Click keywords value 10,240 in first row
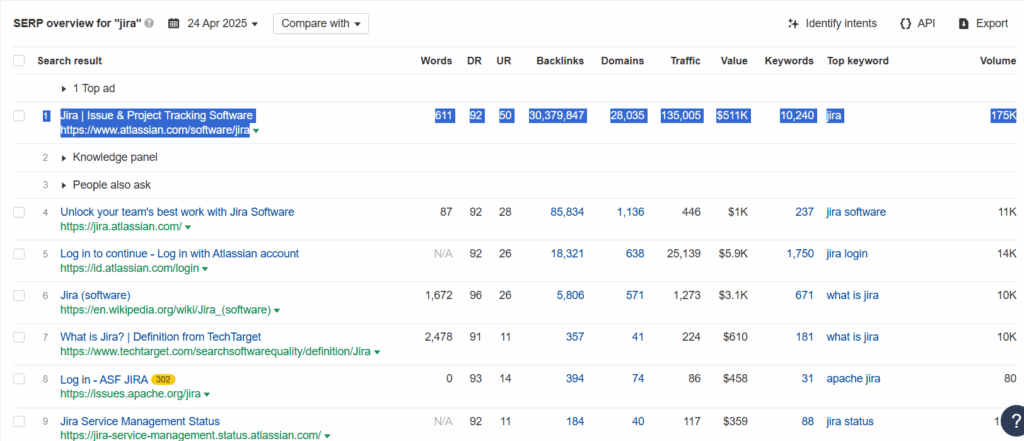This screenshot has height=441, width=1024. 797,116
